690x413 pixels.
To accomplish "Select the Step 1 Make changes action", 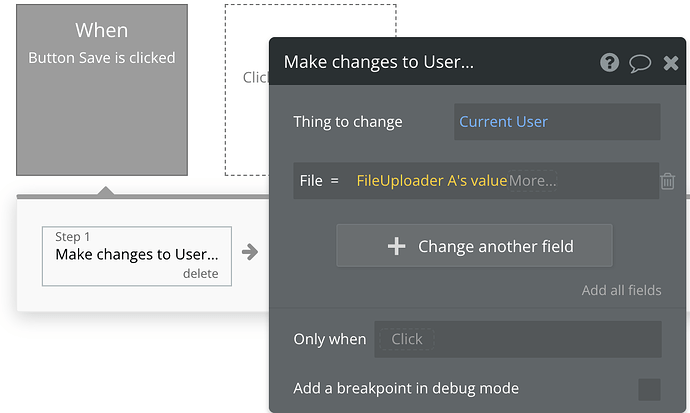I will point(136,255).
